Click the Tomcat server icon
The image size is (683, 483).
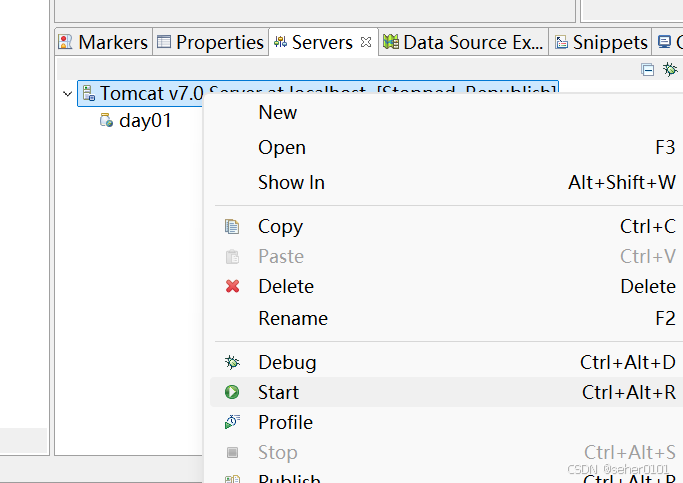click(x=89, y=93)
